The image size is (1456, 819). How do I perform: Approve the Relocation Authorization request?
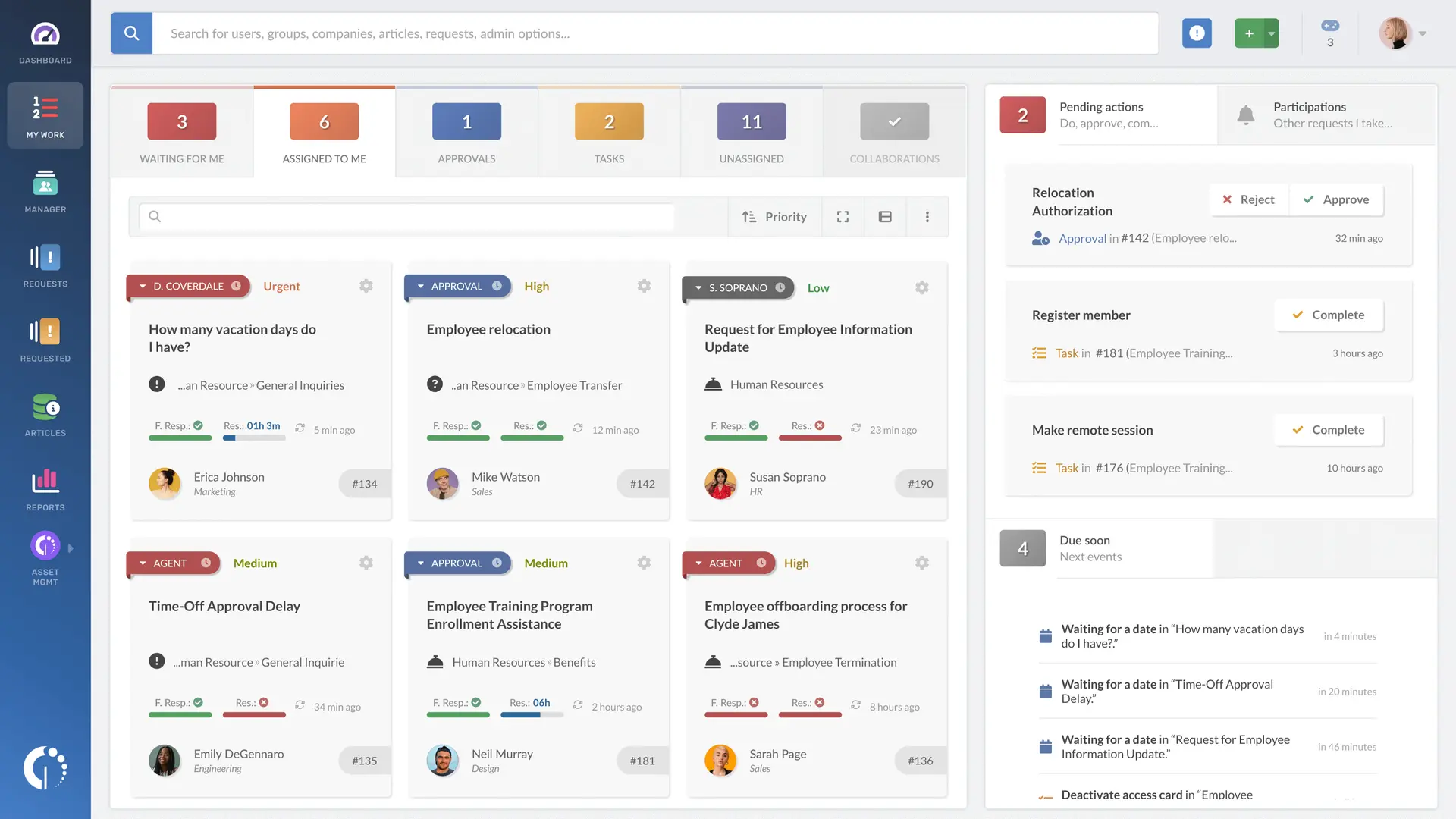tap(1336, 199)
